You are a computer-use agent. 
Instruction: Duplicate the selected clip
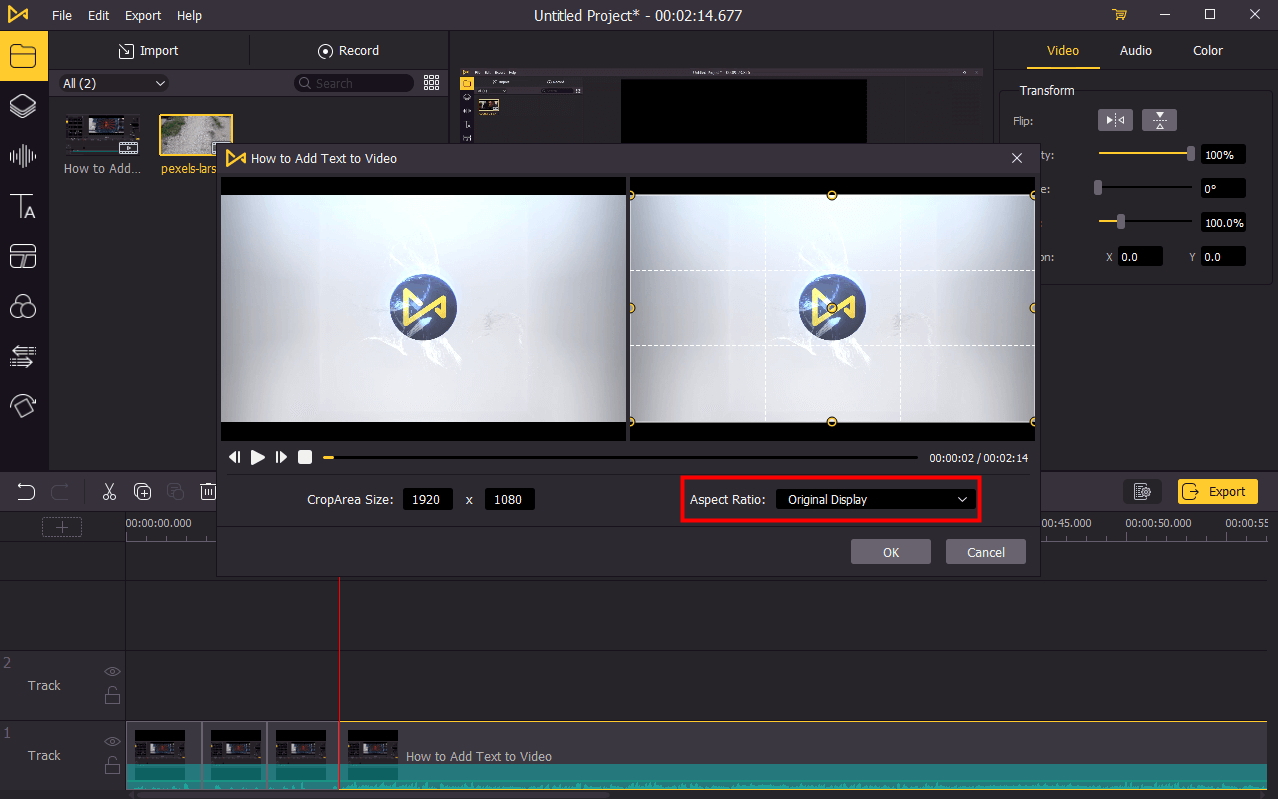(142, 491)
